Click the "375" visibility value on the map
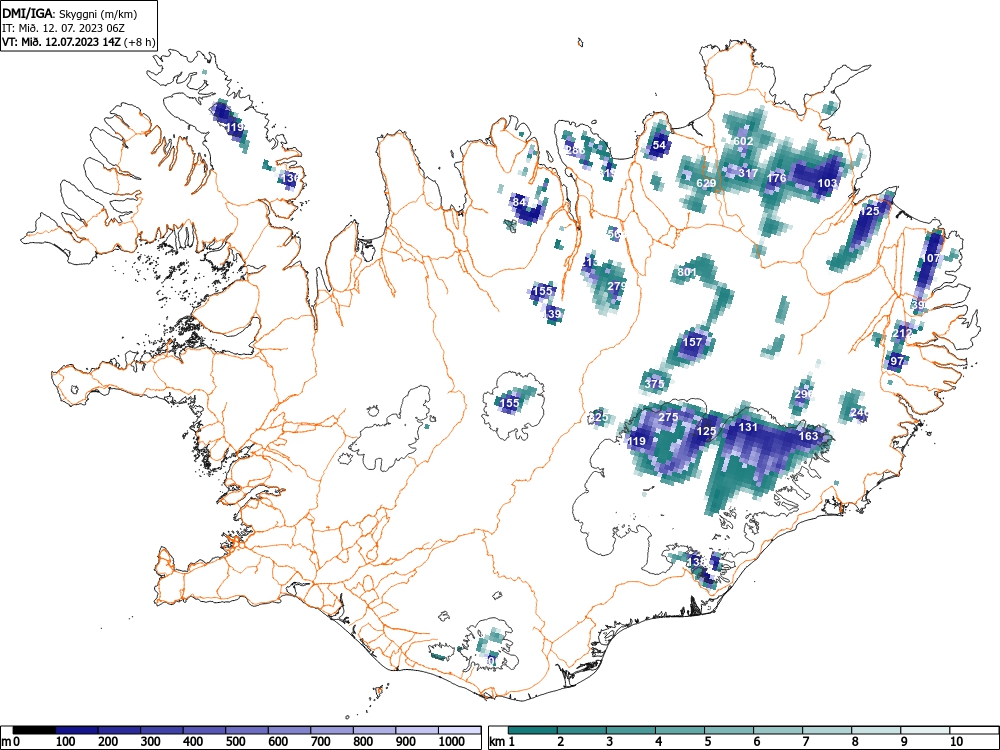Screen dimensions: 1000x750 click(x=654, y=384)
